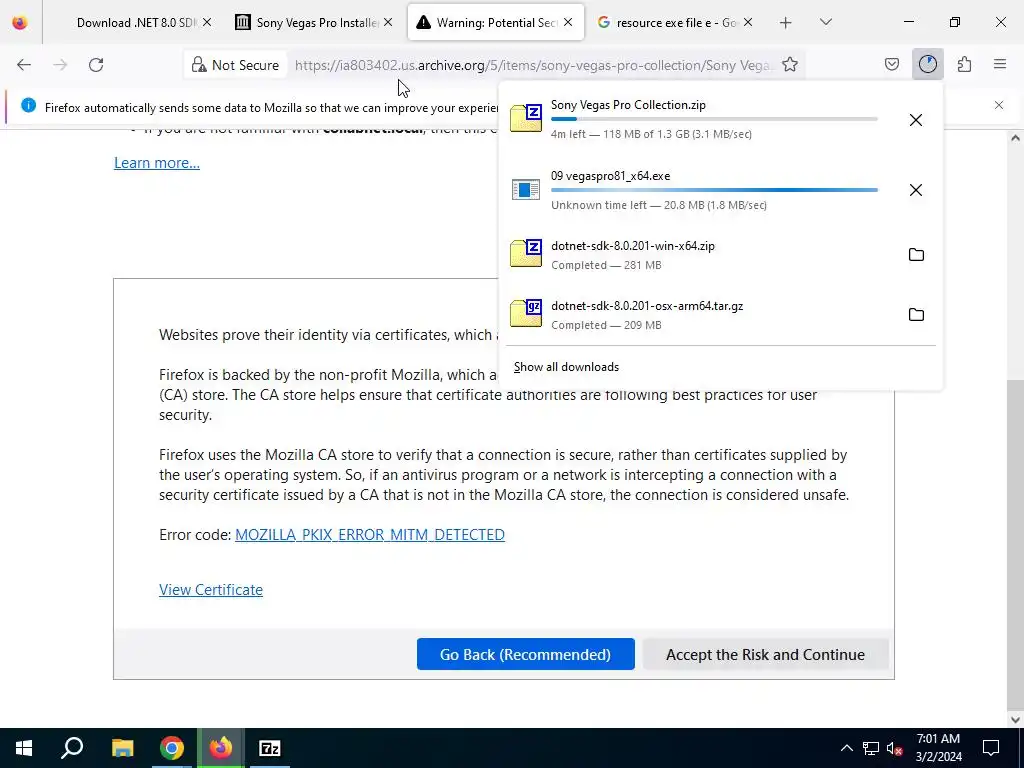1024x768 pixels.
Task: Cancel the 09 vegaspro81_x64.exe download
Action: coord(916,190)
